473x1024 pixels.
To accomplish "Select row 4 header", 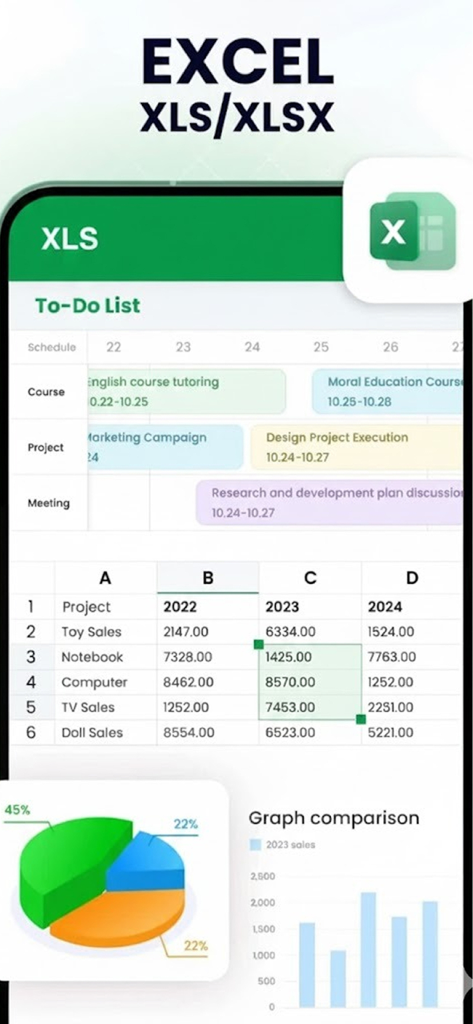I will click(30, 682).
